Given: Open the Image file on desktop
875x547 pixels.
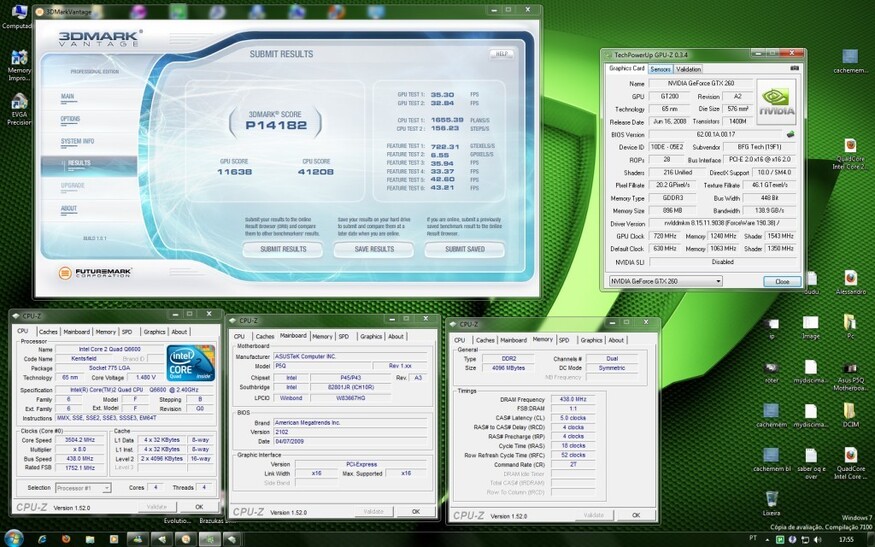Looking at the screenshot, I should [810, 328].
